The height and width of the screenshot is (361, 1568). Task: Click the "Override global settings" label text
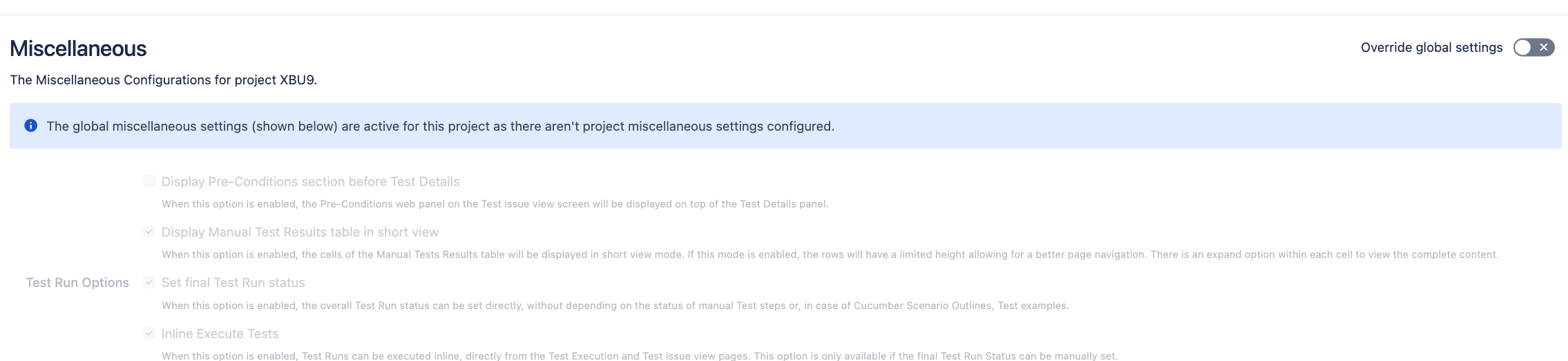pos(1431,48)
